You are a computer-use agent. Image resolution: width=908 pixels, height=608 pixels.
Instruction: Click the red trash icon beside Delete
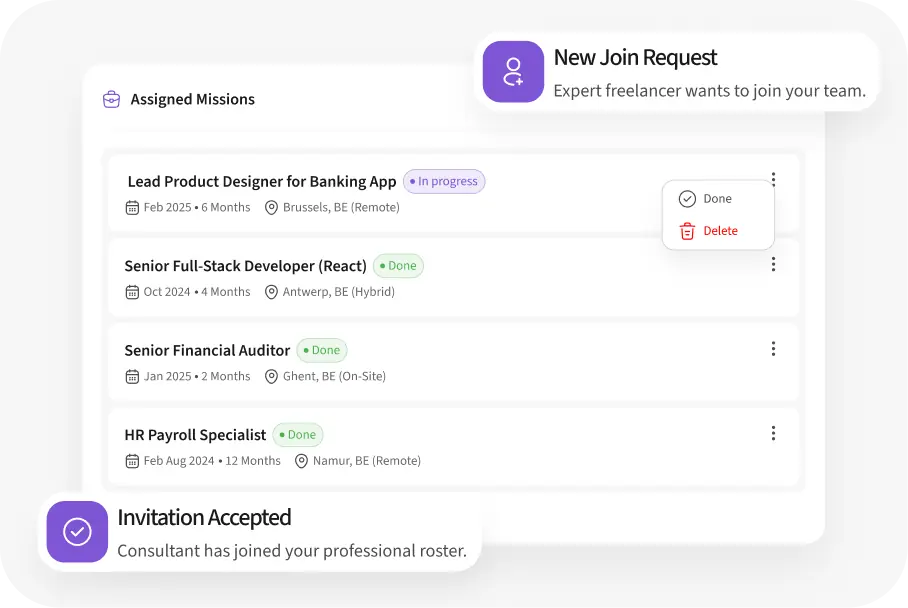687,231
